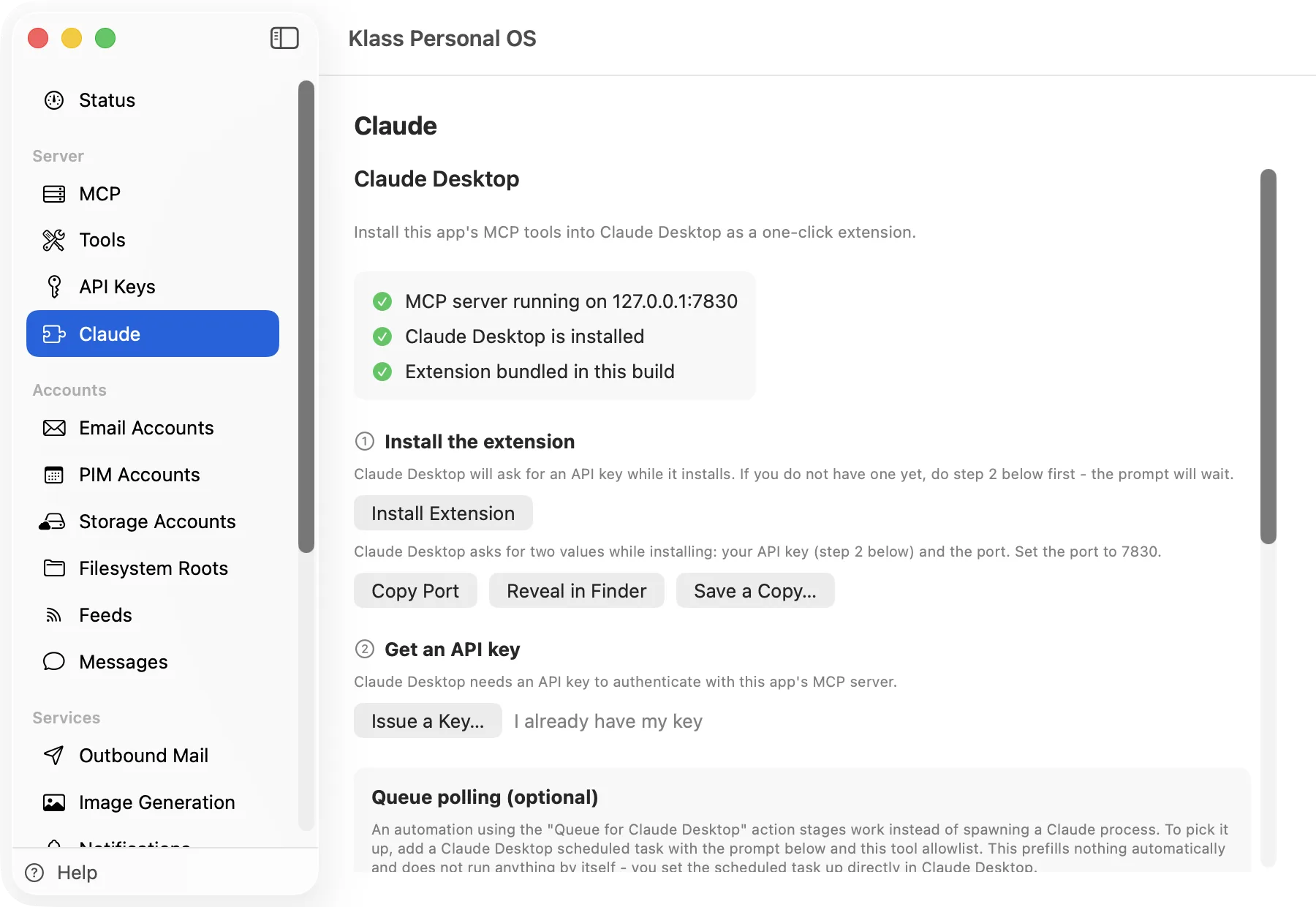The width and height of the screenshot is (1316, 907).
Task: Click the main content vertical scrollbar
Action: click(x=1268, y=356)
